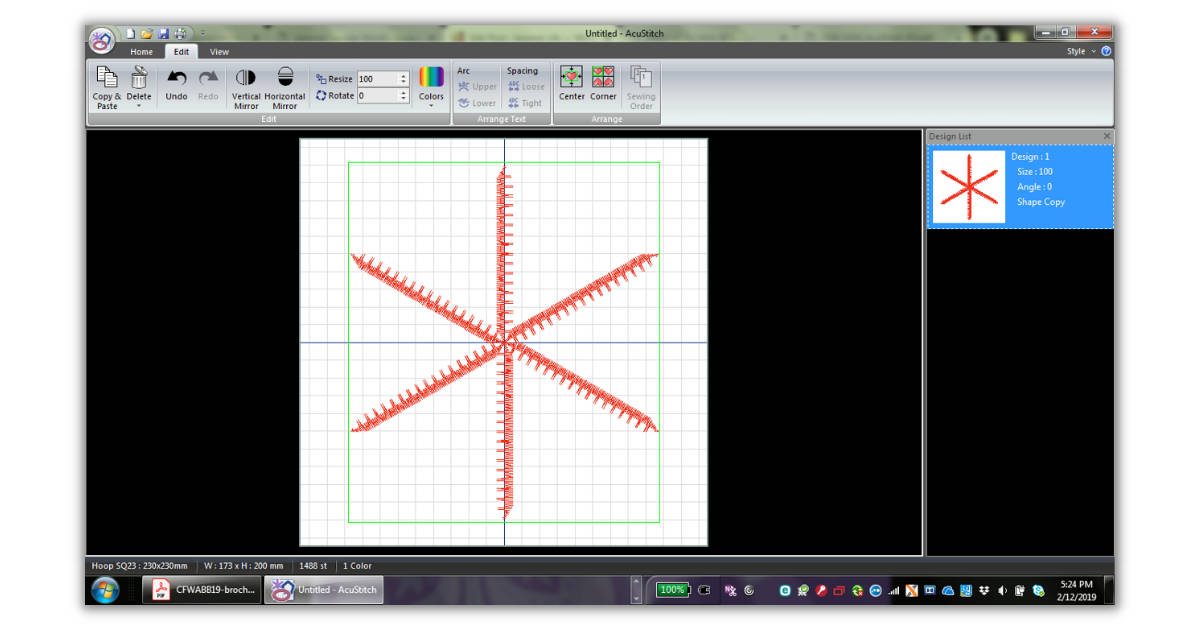Increase the Resize value with the up stepper
This screenshot has height=630, width=1200.
pyautogui.click(x=404, y=74)
